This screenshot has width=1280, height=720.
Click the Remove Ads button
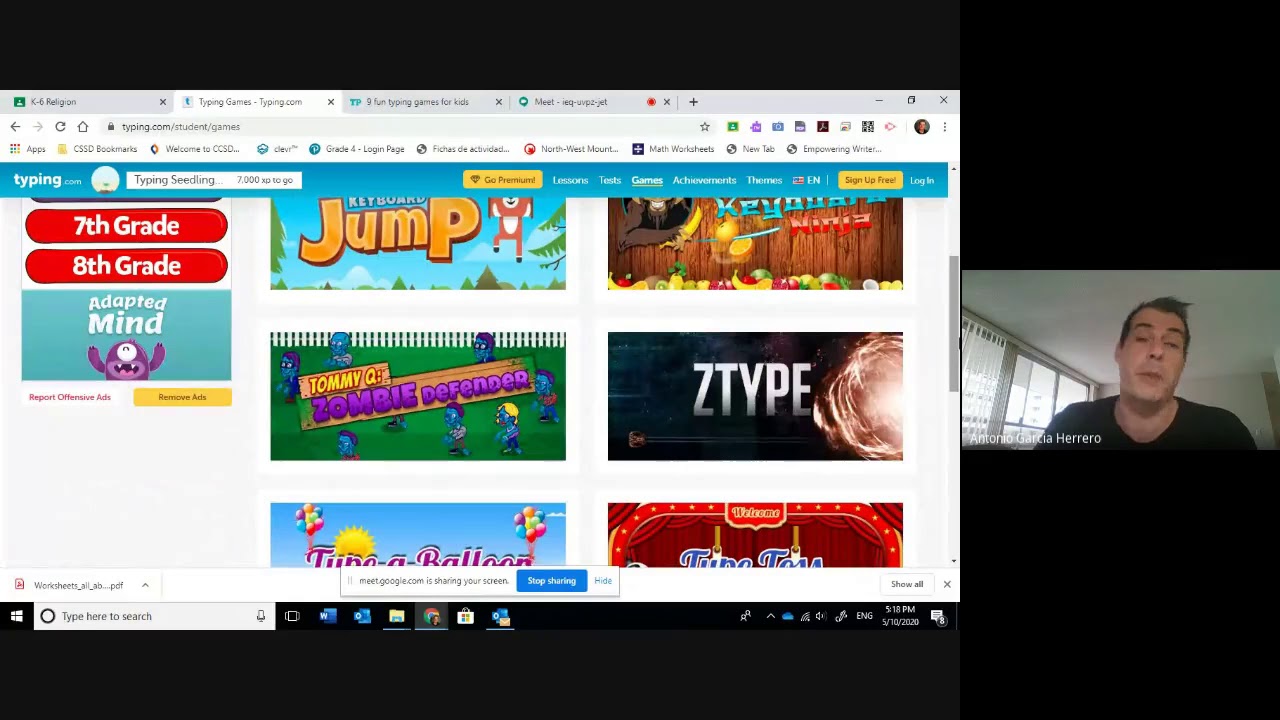(x=182, y=397)
